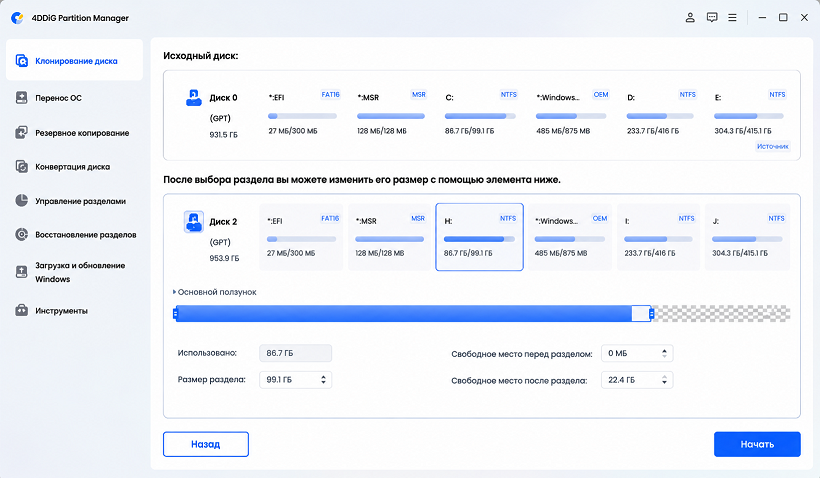Viewport: 820px width, 478px height.
Task: Click the Использовано 86.7 ГБ field
Action: click(295, 353)
